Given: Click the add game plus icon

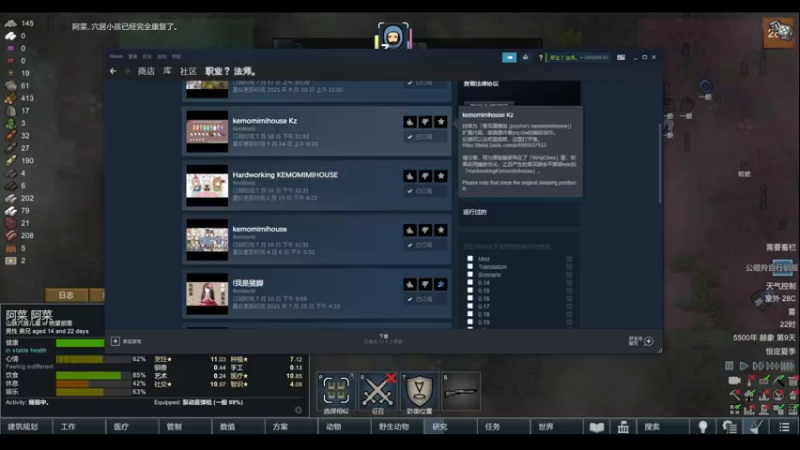Looking at the screenshot, I should pos(115,341).
